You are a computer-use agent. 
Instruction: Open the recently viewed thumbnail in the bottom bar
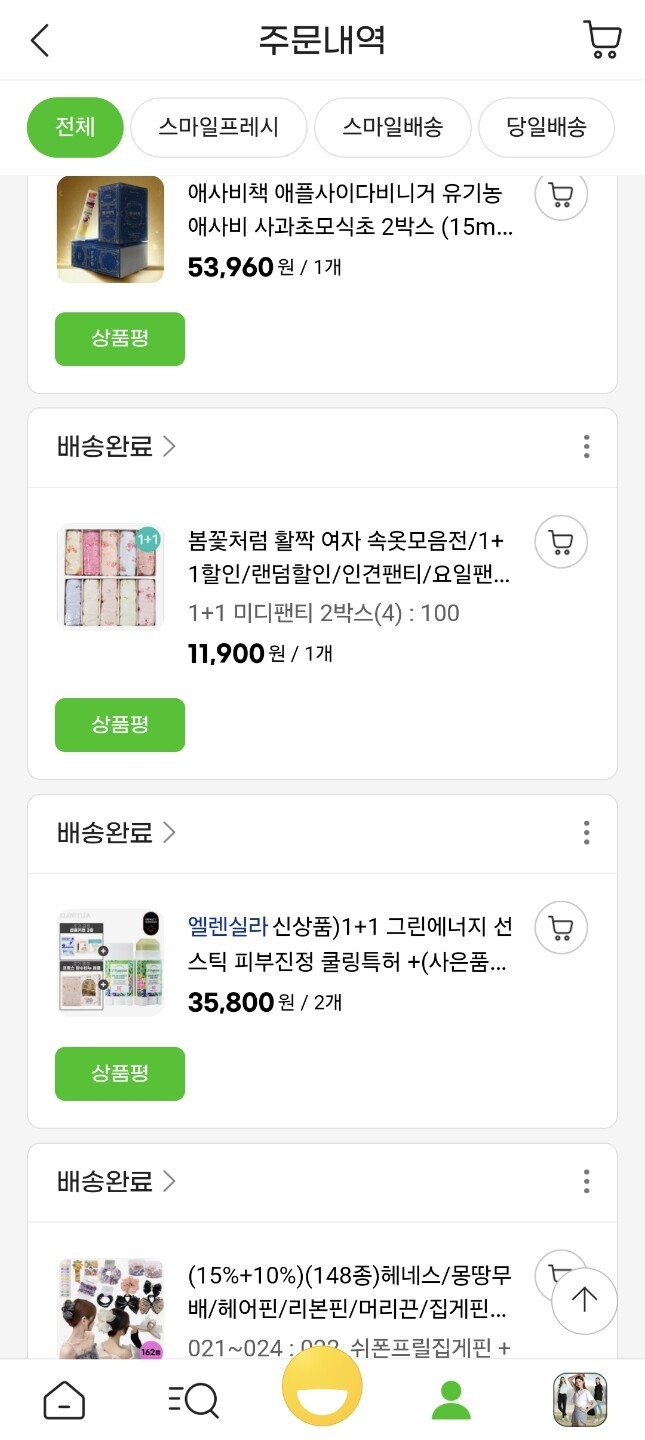click(580, 1400)
